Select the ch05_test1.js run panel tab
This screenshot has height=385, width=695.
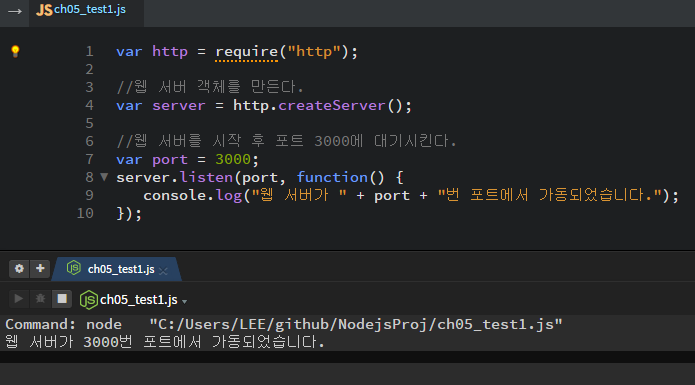pos(116,269)
